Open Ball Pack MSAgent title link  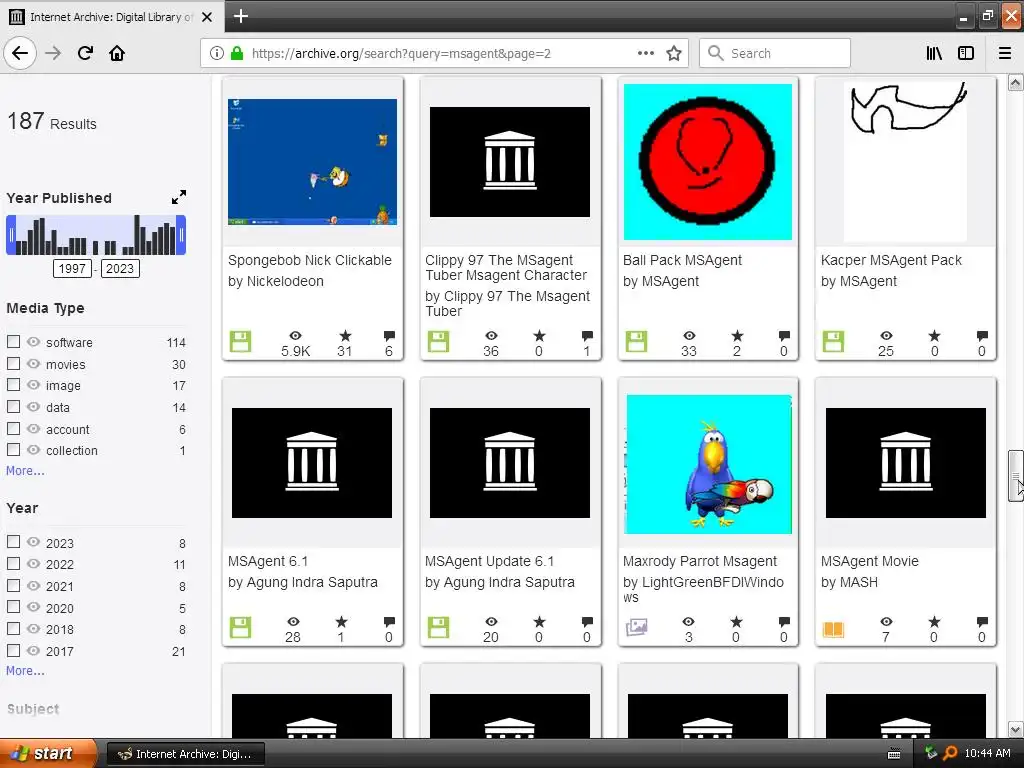pyautogui.click(x=682, y=260)
